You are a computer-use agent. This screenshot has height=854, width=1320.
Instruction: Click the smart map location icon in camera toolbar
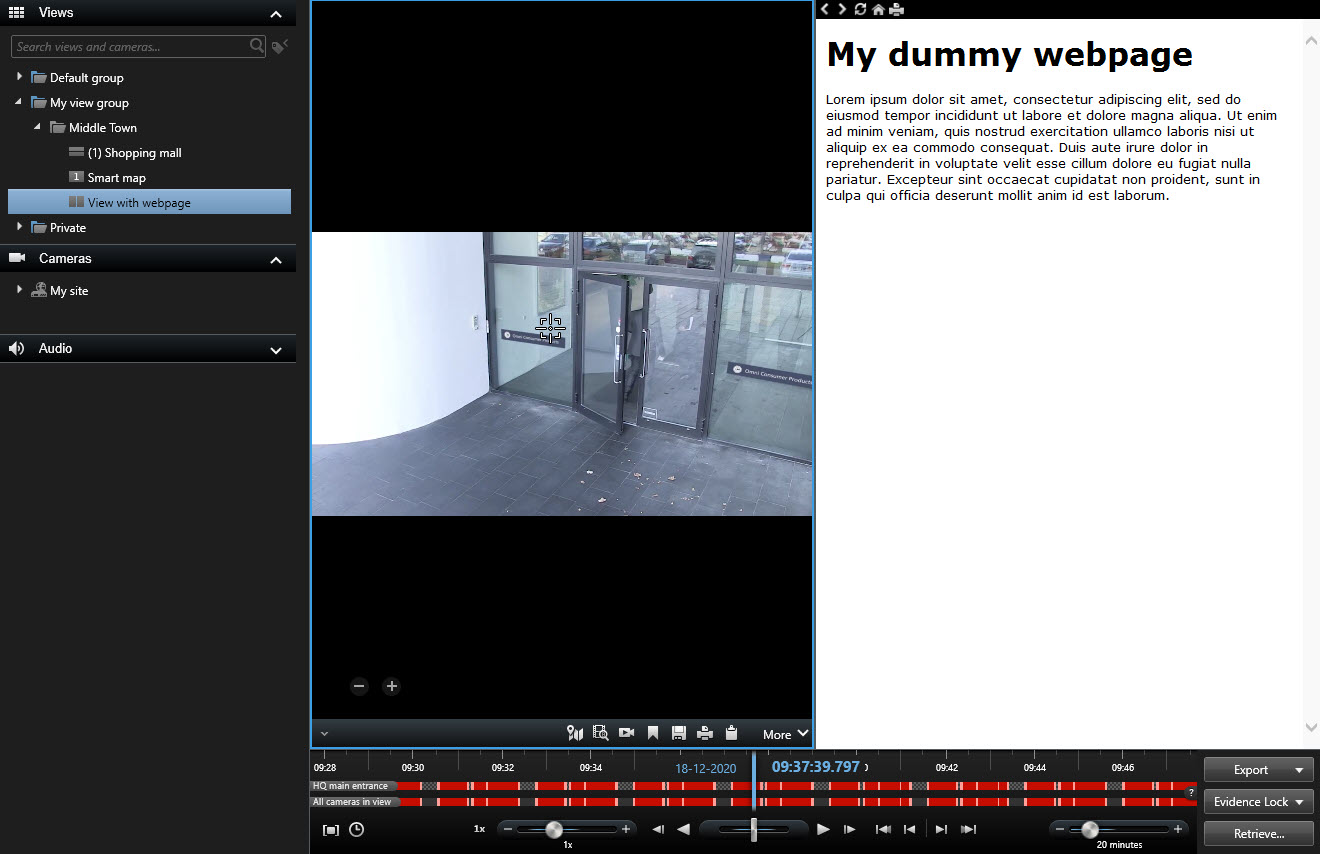click(x=574, y=733)
